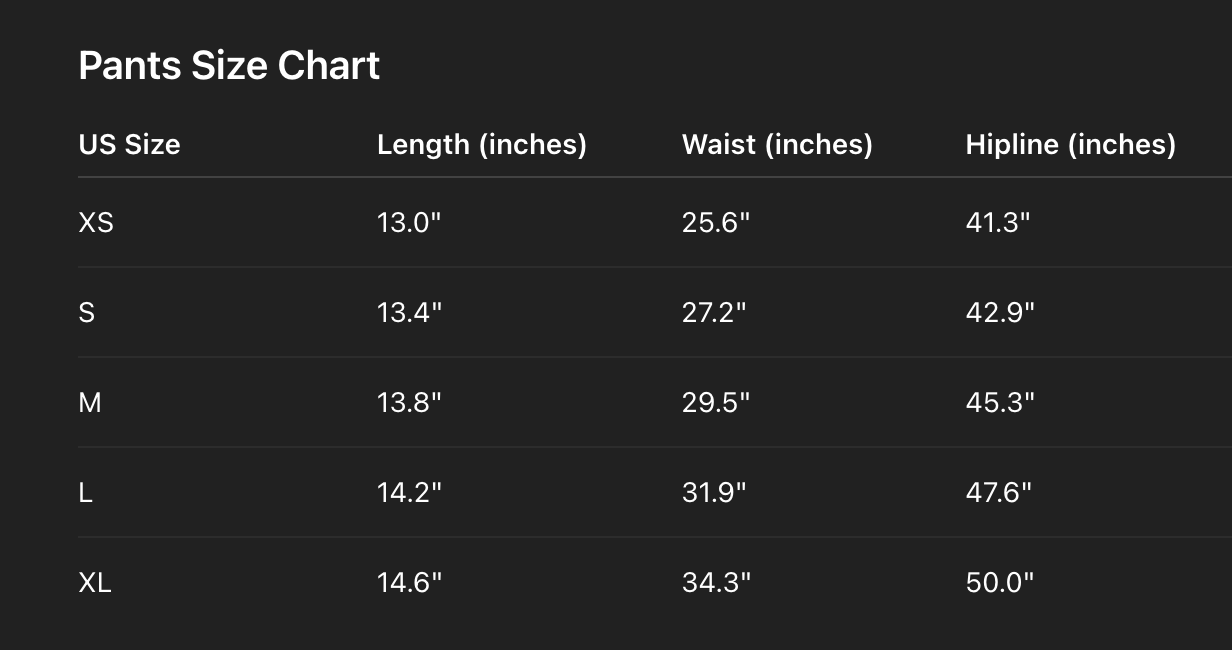1232x650 pixels.
Task: Click the Hipline (inches) column header
Action: (1070, 144)
